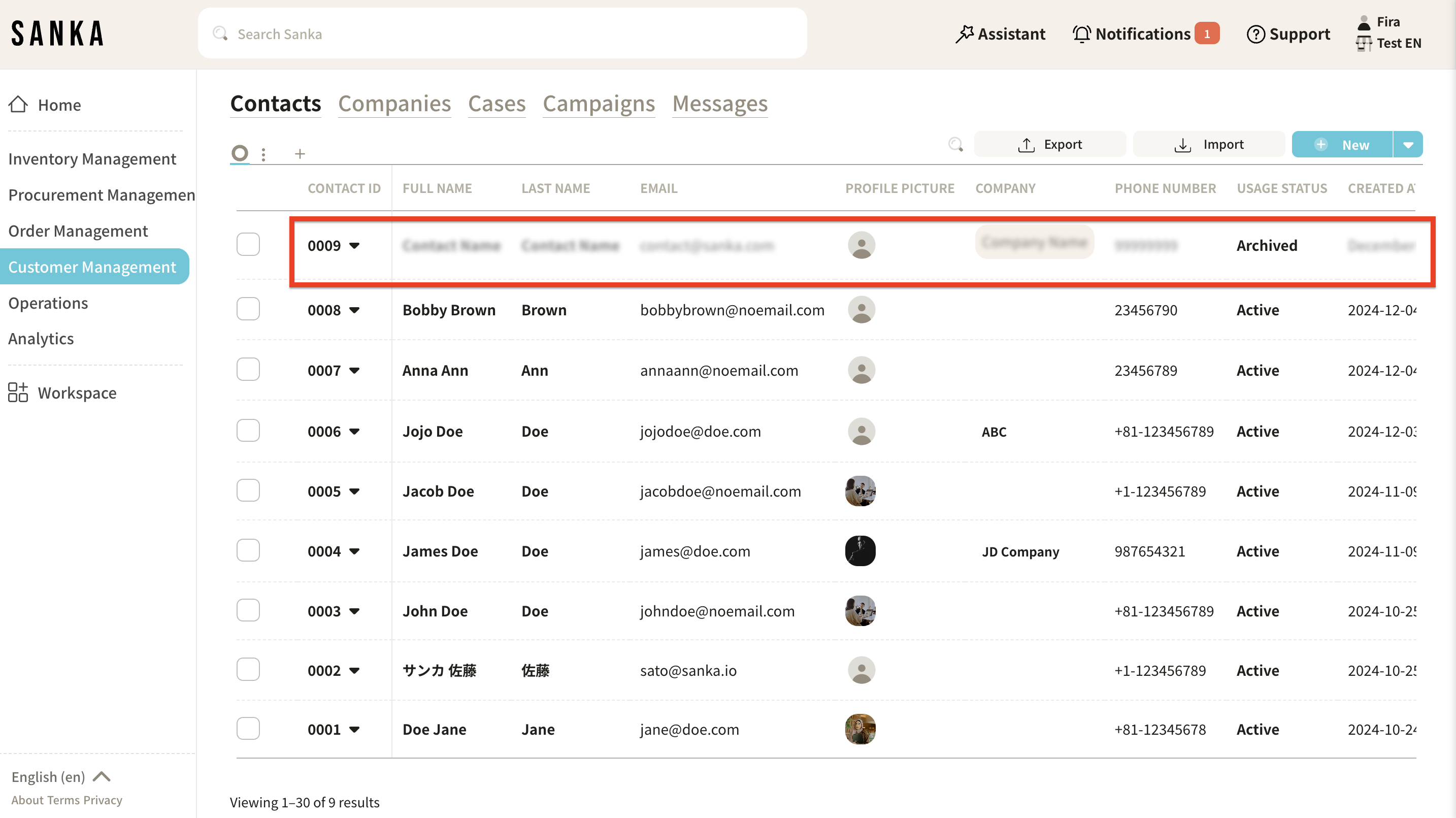Tick the checkbox for contact 0001
This screenshot has height=818, width=1456.
click(x=248, y=729)
